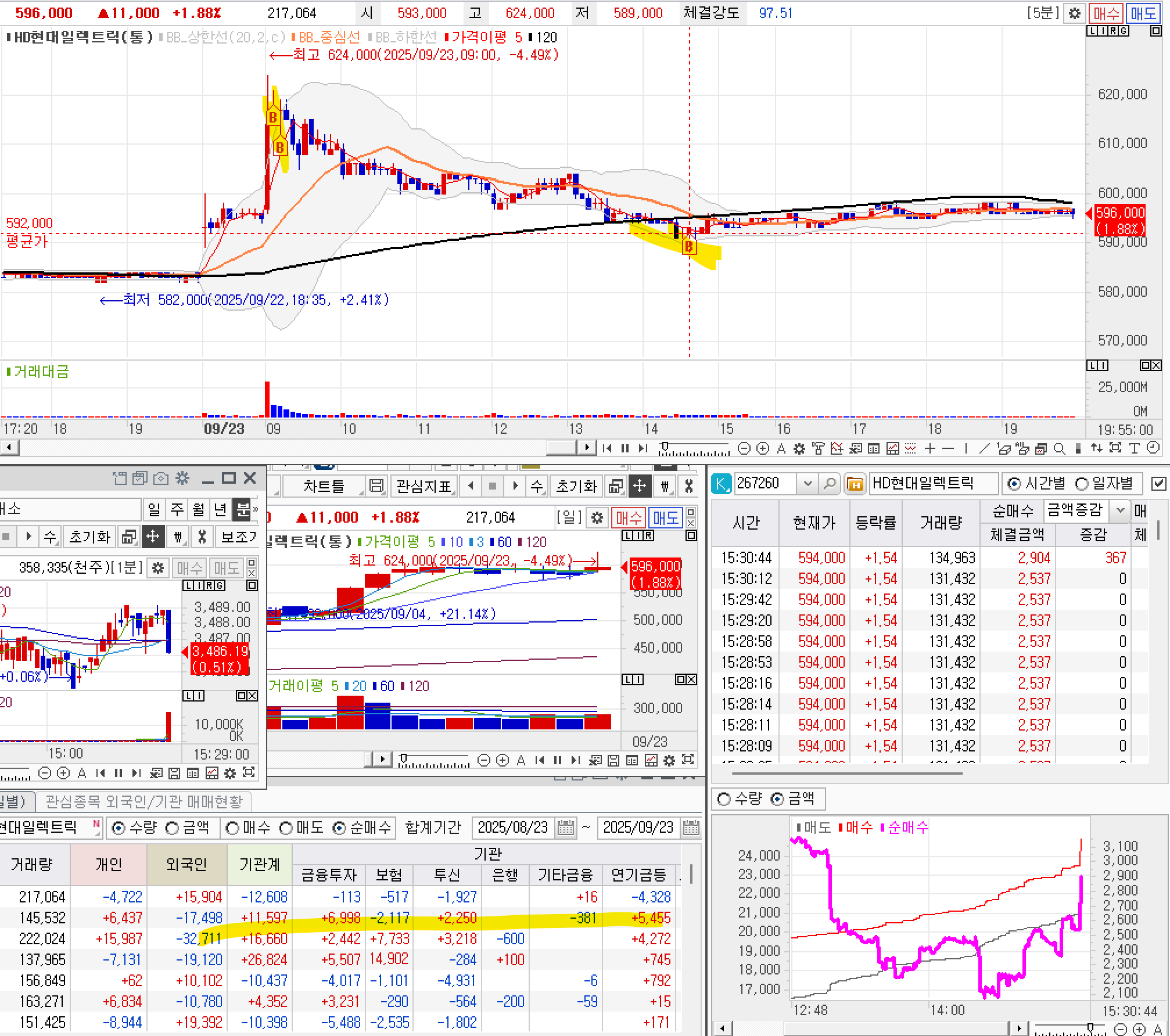Image resolution: width=1170 pixels, height=1036 pixels.
Task: Select the trend line drawing tool
Action: point(984,448)
